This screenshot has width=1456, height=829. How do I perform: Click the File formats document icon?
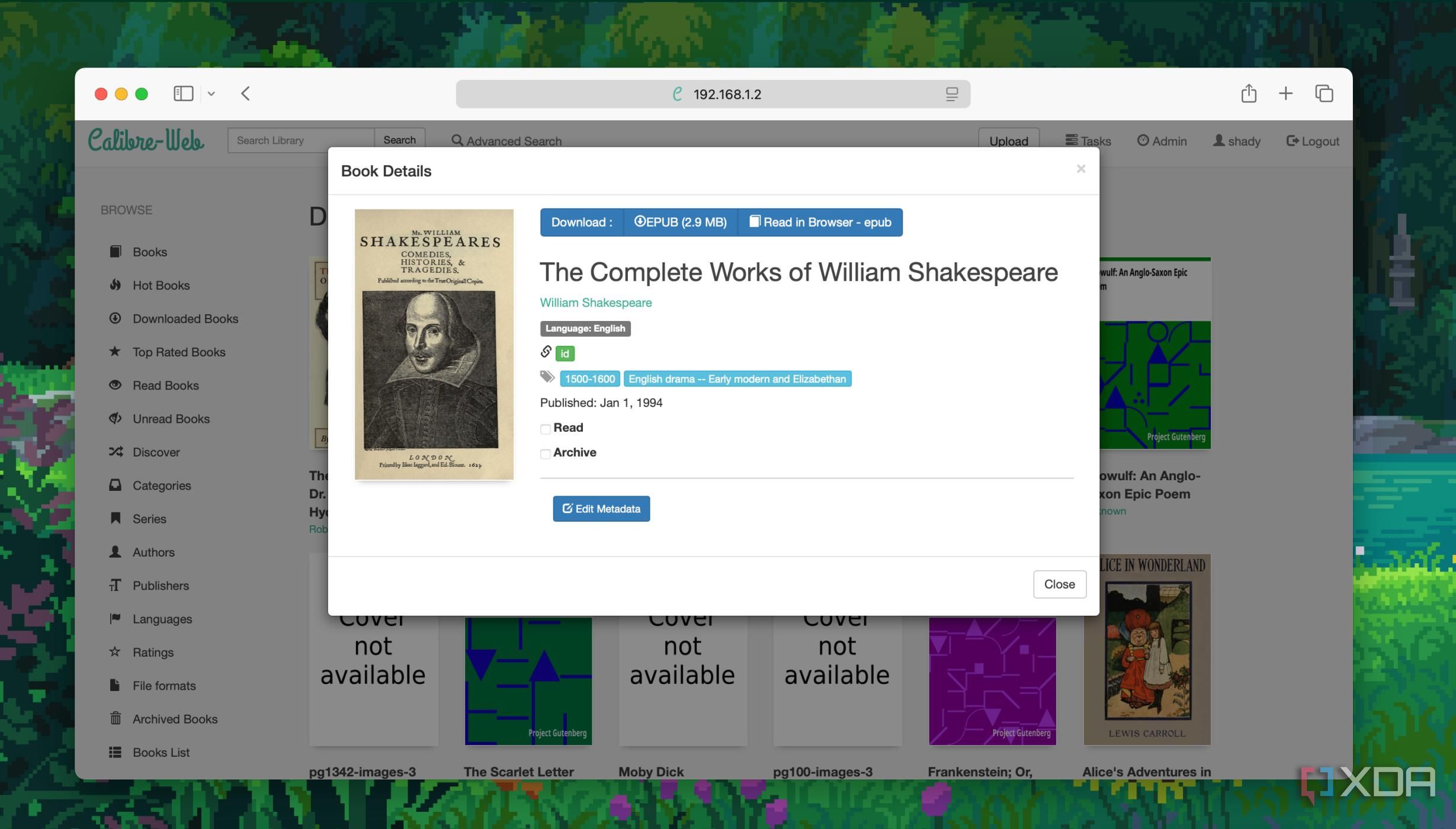click(116, 685)
